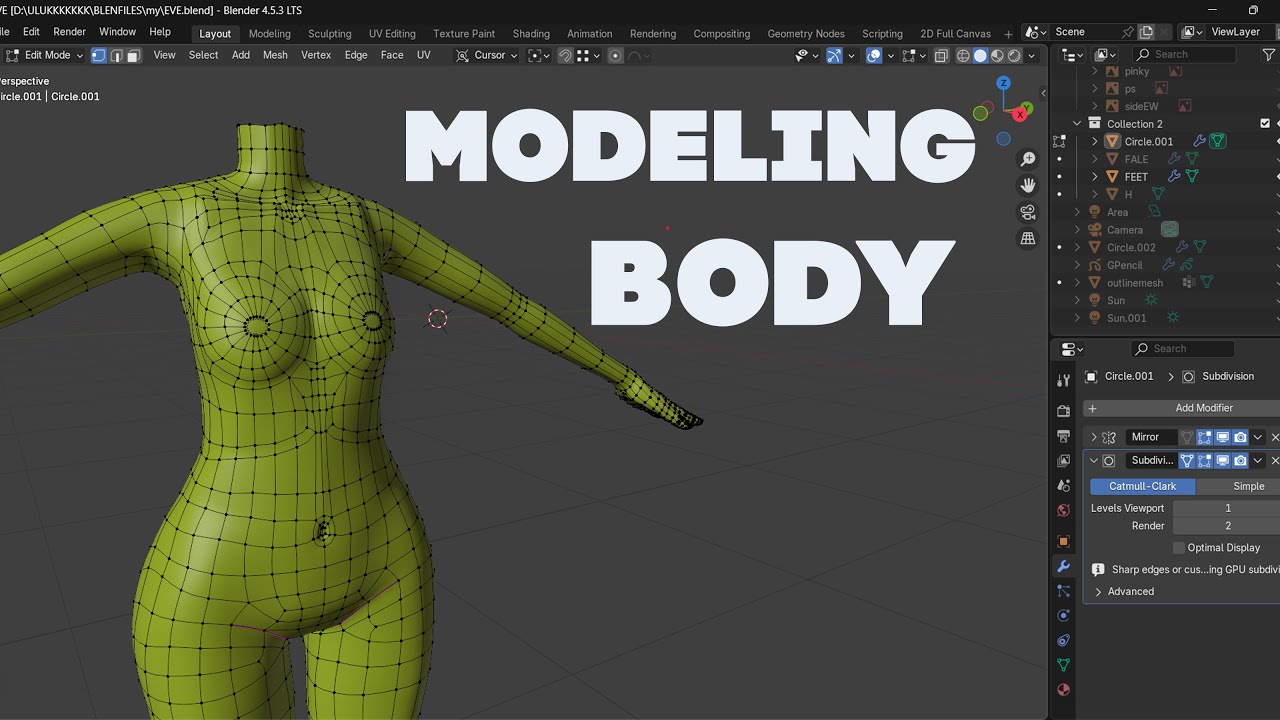Click the pan view hand icon
Image resolution: width=1280 pixels, height=720 pixels.
pyautogui.click(x=1028, y=185)
